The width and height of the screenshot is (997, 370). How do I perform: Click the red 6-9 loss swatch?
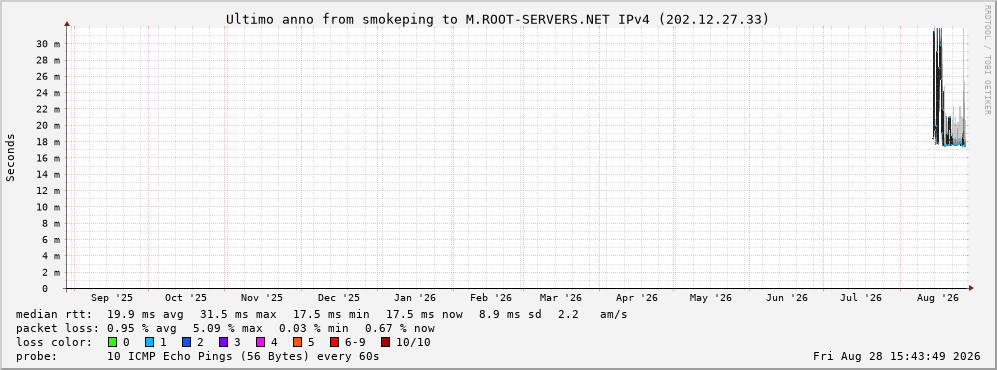tap(334, 342)
